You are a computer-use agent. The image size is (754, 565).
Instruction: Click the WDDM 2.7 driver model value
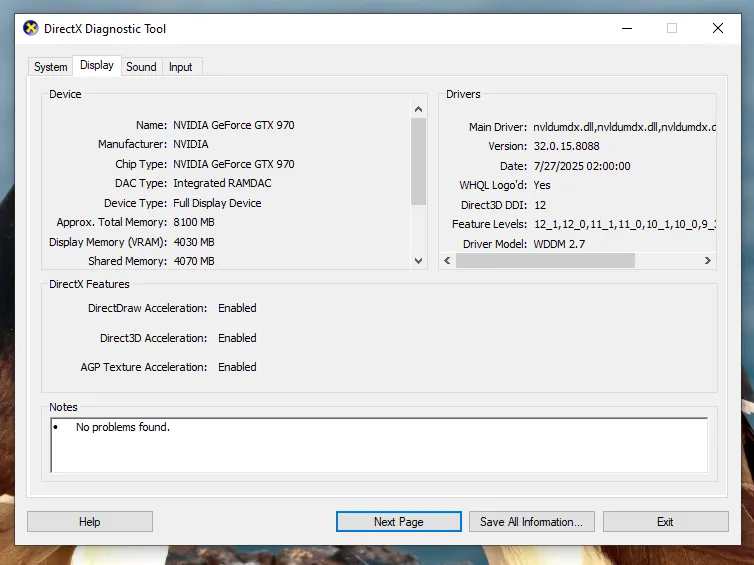click(559, 244)
